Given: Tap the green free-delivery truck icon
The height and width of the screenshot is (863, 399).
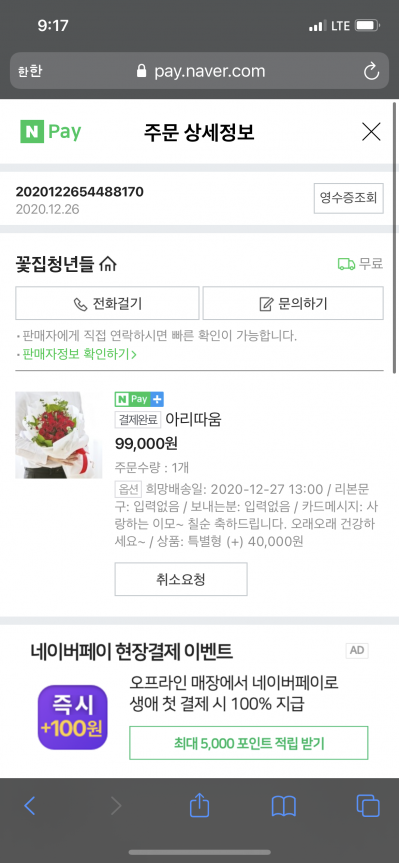Looking at the screenshot, I should click(346, 264).
